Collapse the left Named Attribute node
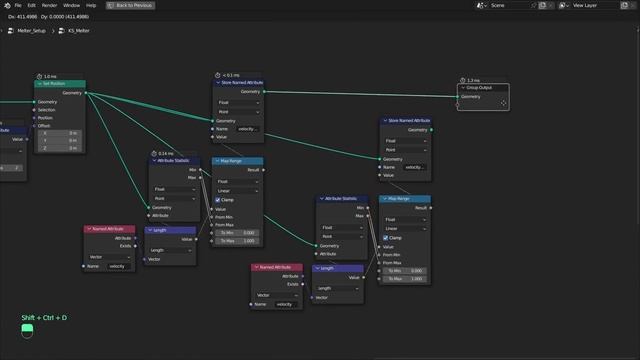 coord(89,229)
